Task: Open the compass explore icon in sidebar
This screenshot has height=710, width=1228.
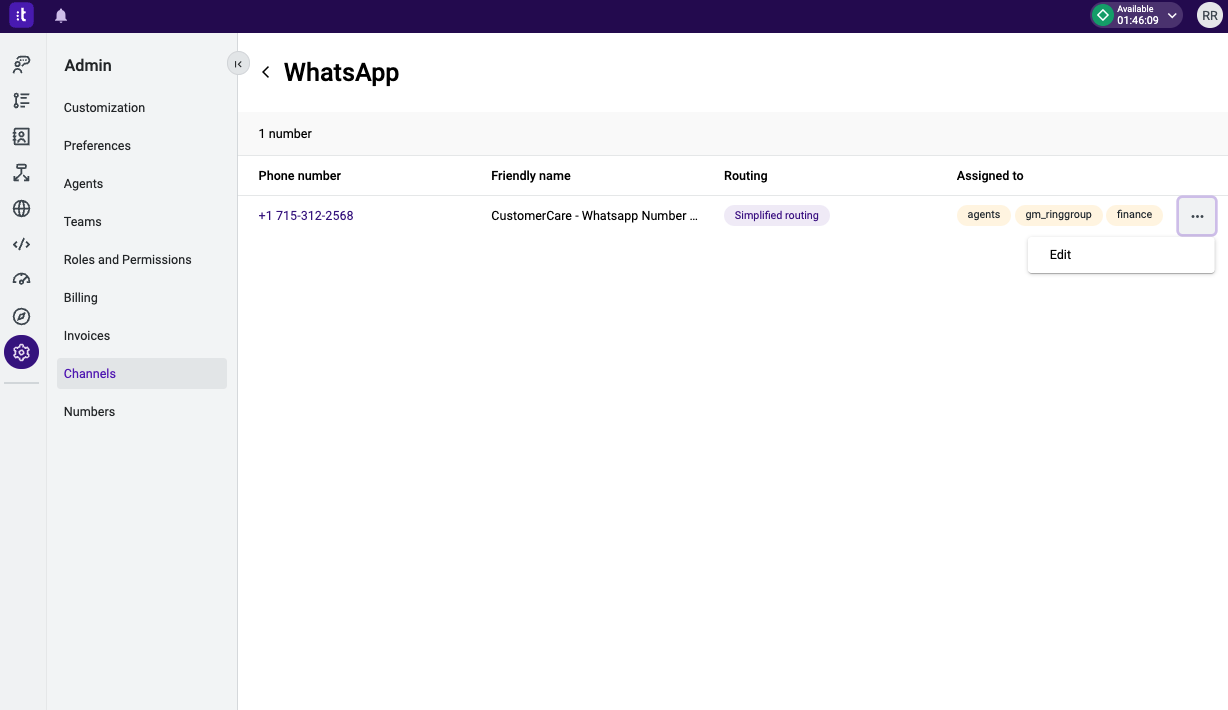Action: [x=21, y=316]
